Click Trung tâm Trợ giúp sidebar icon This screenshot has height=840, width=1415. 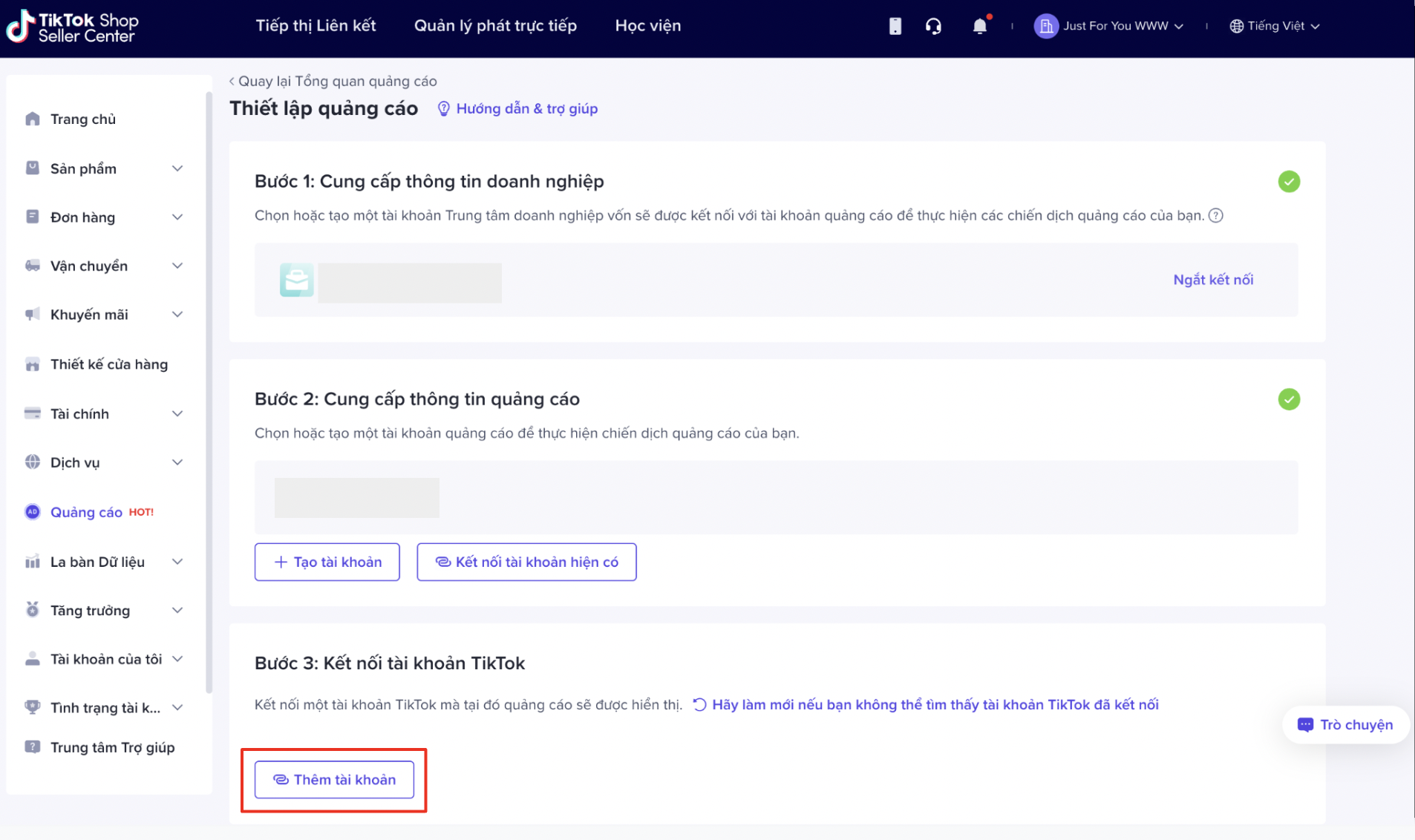[x=33, y=747]
